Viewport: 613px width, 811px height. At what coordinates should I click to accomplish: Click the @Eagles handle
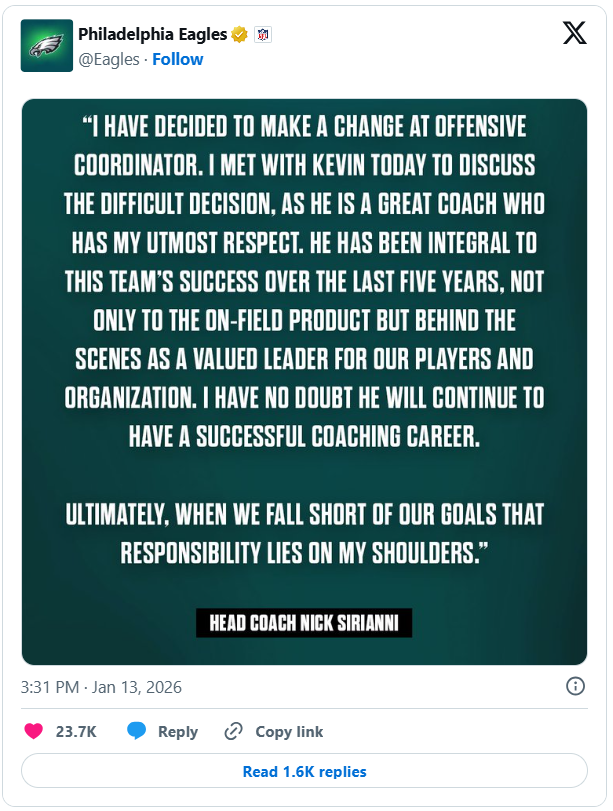tap(107, 59)
